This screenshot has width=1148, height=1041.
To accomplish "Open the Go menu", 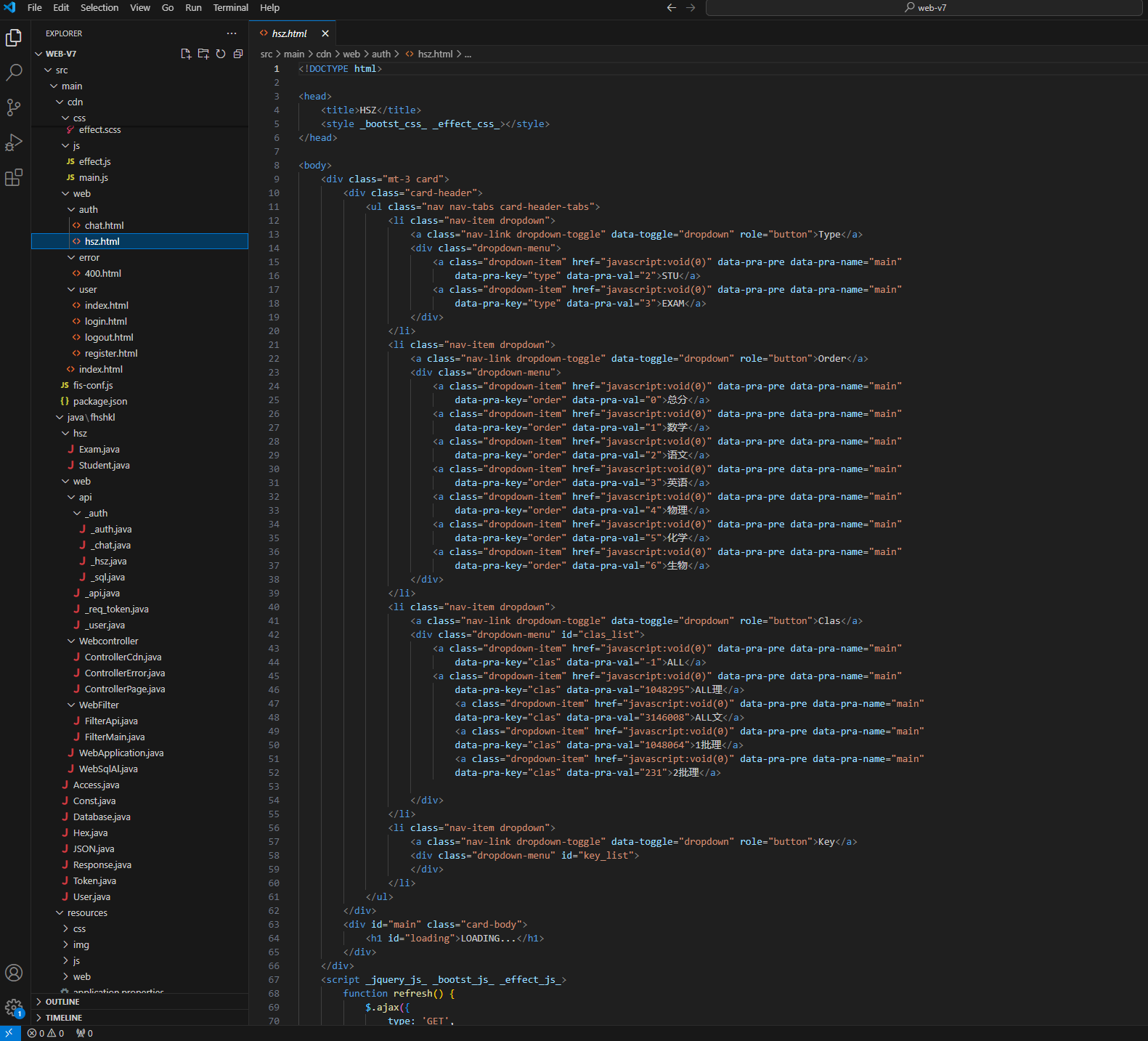I will (168, 7).
